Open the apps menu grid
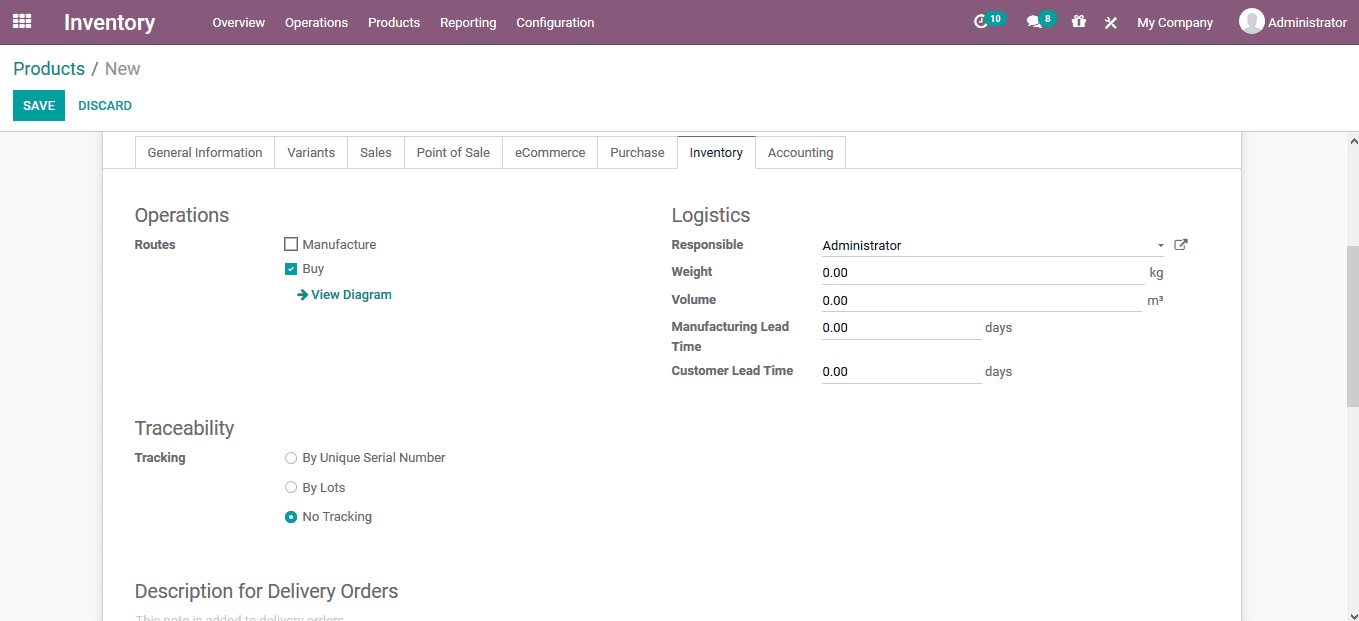This screenshot has width=1359, height=621. [21, 21]
